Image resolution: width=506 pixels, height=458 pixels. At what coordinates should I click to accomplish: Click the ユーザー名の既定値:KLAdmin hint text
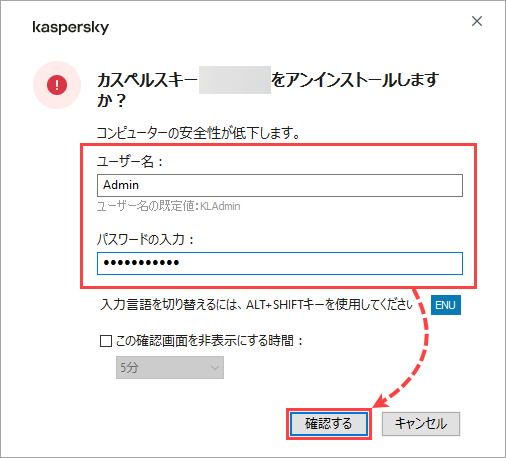point(168,206)
